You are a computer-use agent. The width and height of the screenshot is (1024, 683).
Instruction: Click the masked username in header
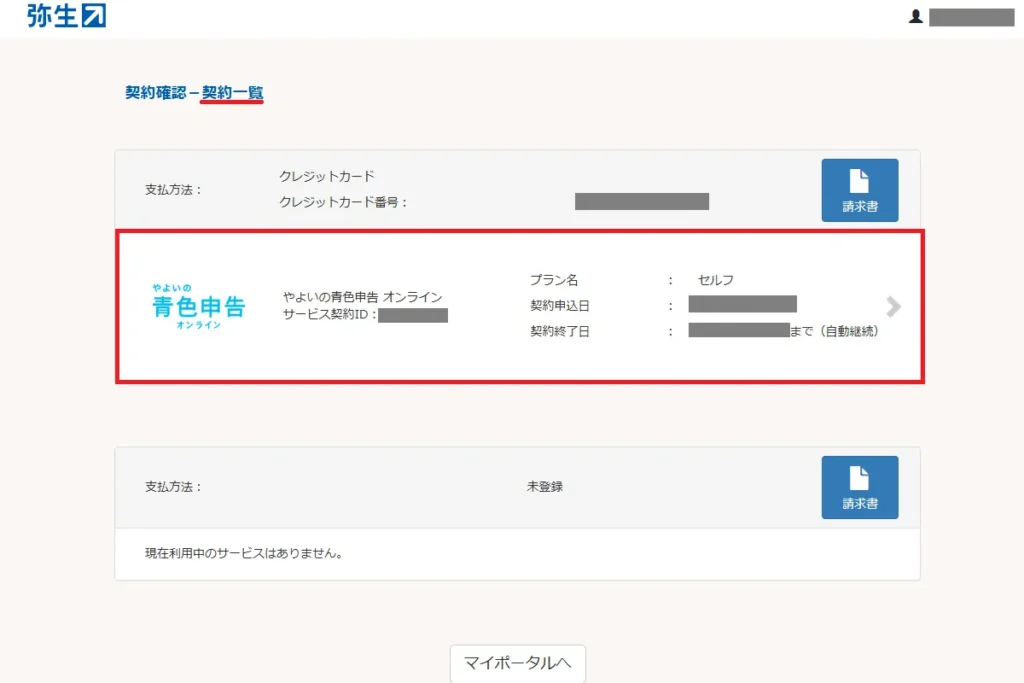click(972, 18)
